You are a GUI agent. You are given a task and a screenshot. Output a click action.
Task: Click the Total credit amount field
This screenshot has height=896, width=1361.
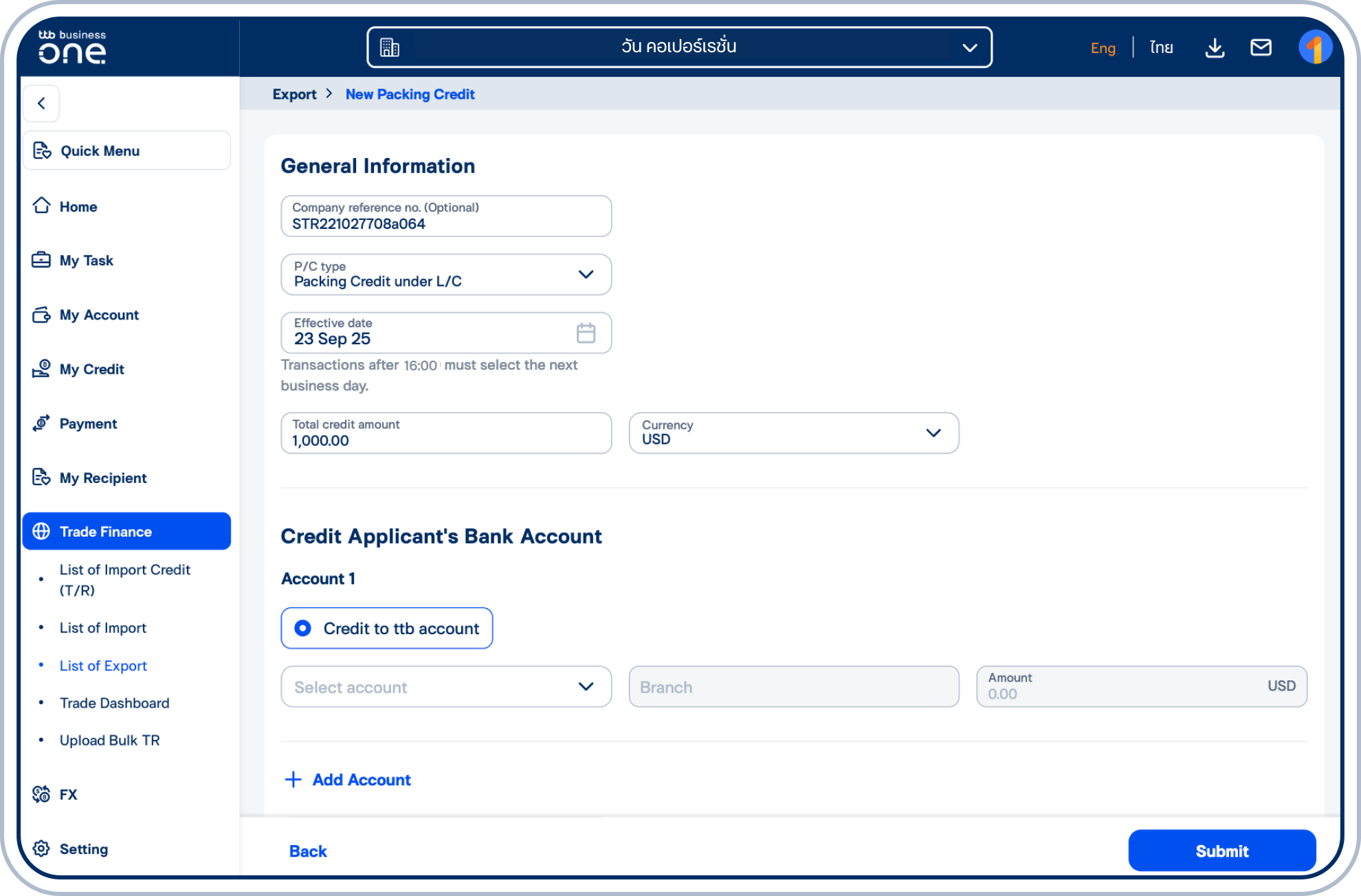click(x=445, y=433)
